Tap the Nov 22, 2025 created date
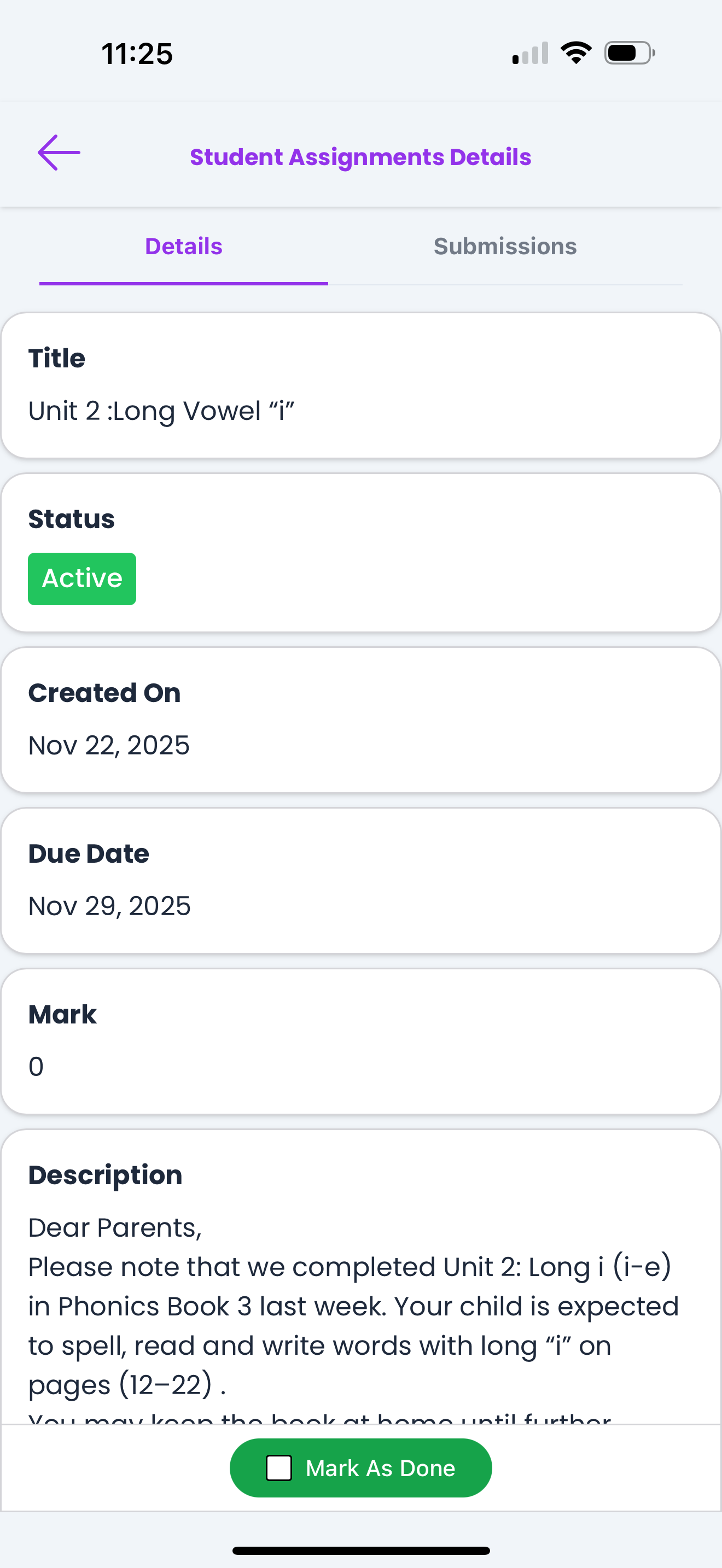This screenshot has width=722, height=1568. (109, 746)
